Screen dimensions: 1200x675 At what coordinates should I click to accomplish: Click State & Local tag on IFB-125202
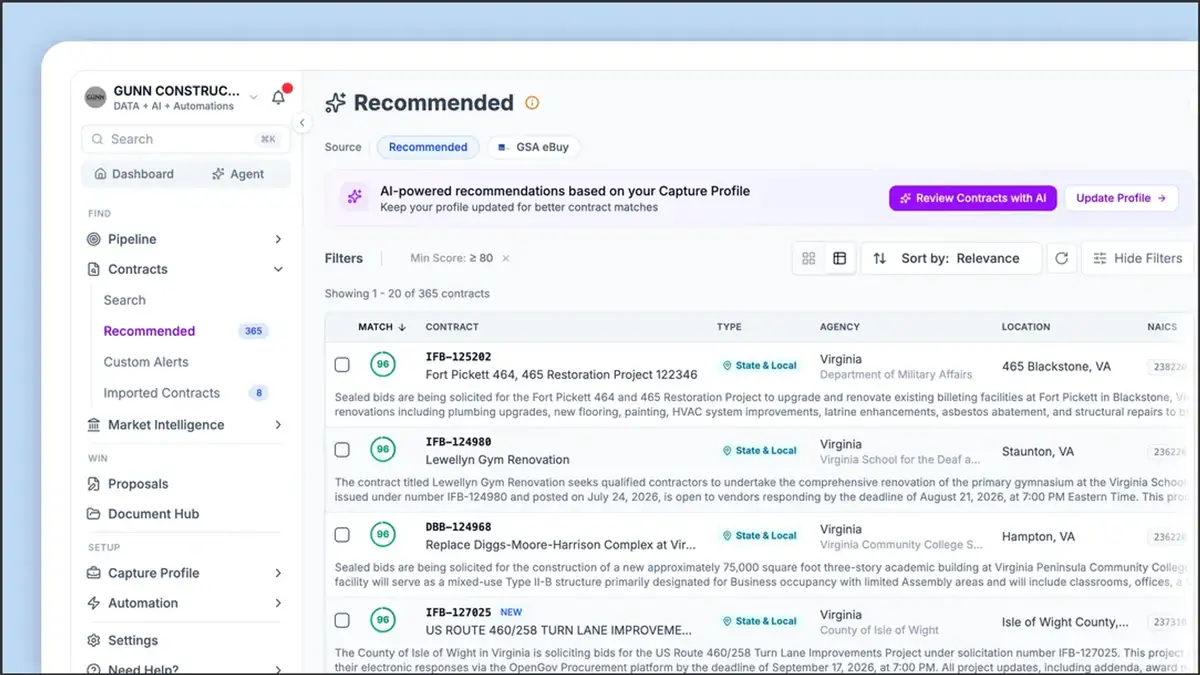click(760, 366)
